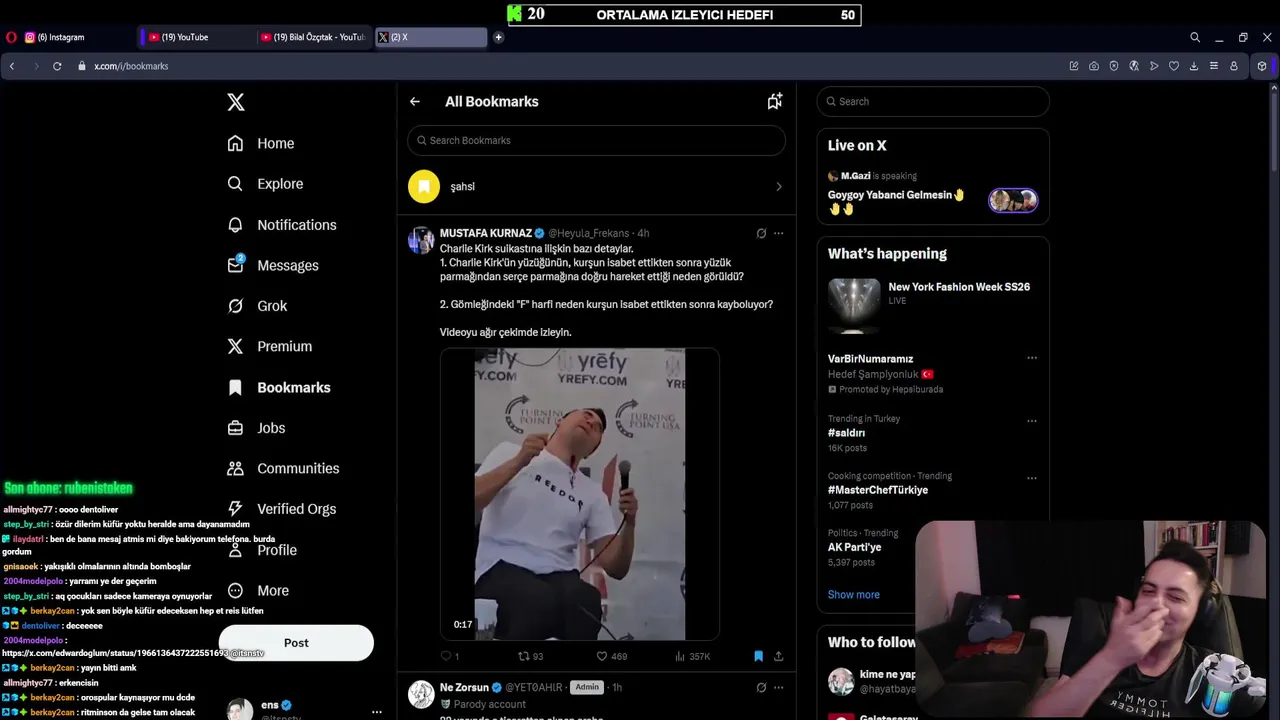This screenshot has width=1280, height=720.
Task: Open the #saldırı trending topic
Action: 847,433
